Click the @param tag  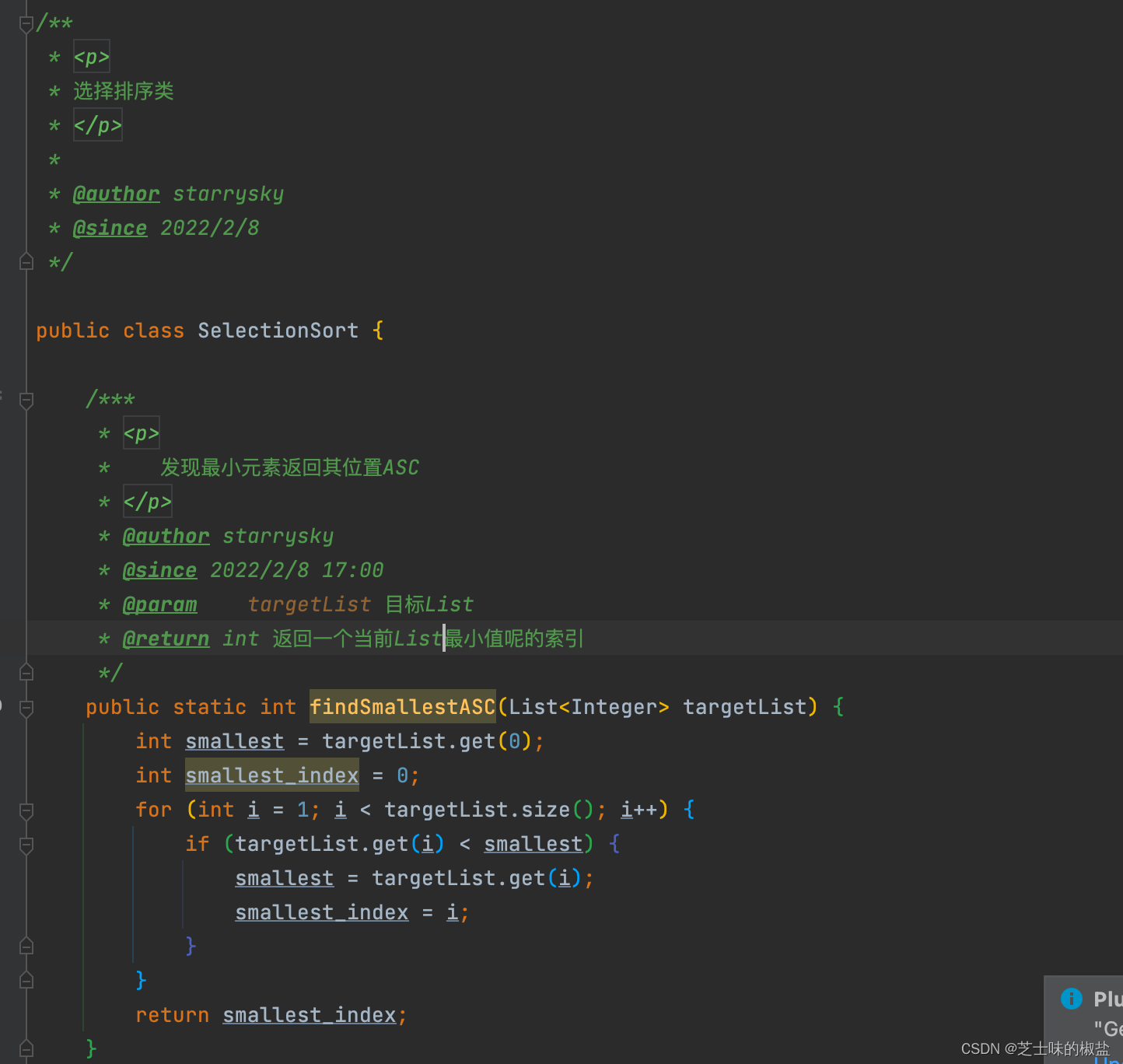[160, 604]
